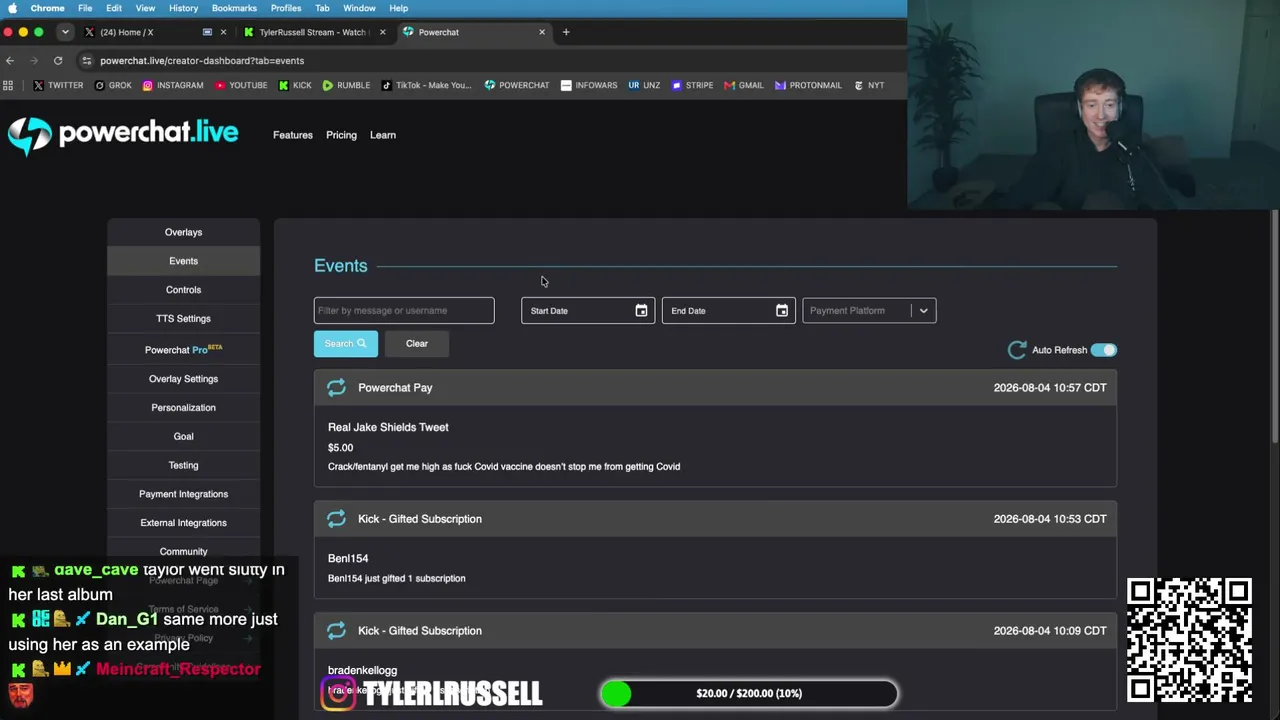Open Overlay Settings in the sidebar
Image resolution: width=1280 pixels, height=720 pixels.
pos(183,379)
